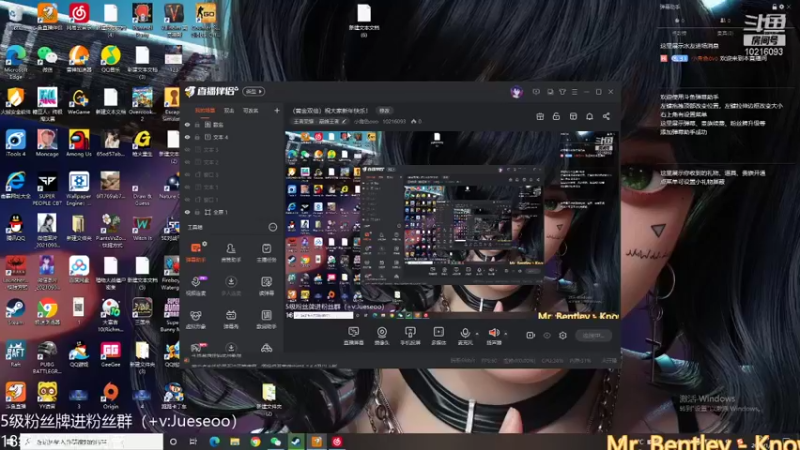
Task: Switch to the third scene tab
Action: (251, 111)
